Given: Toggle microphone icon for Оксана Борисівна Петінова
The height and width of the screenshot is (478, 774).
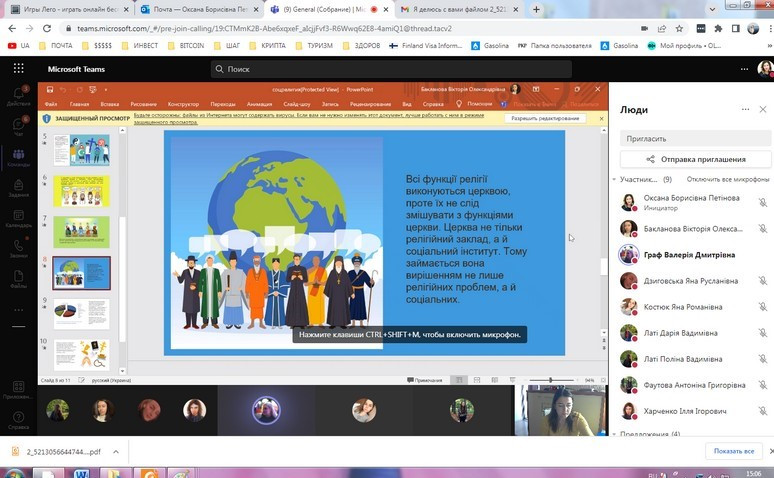Looking at the screenshot, I should coord(761,202).
